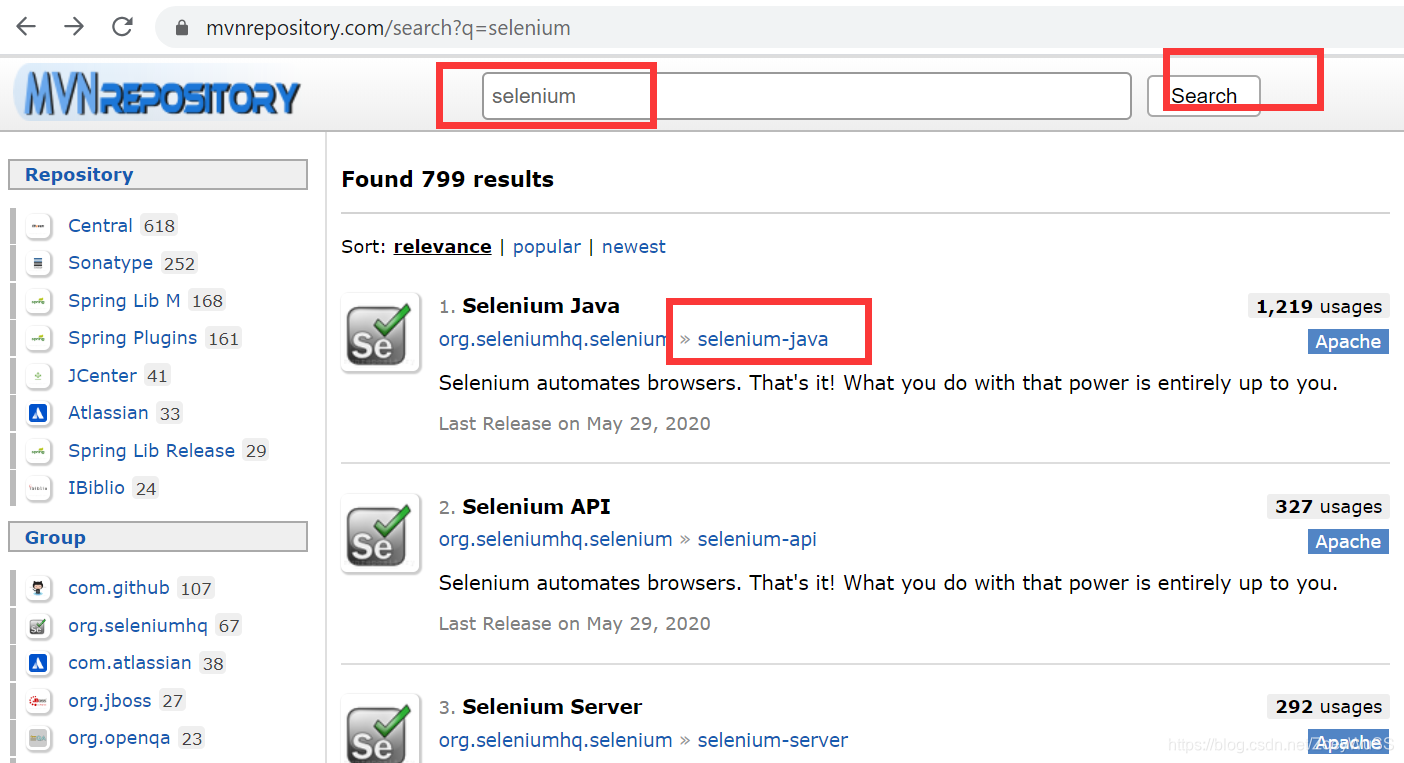Reload the page with the refresh icon
The width and height of the screenshot is (1404, 763).
pyautogui.click(x=123, y=27)
